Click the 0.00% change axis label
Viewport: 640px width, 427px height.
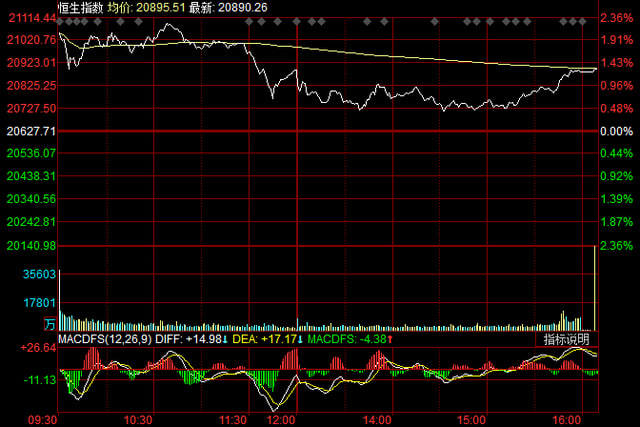618,131
